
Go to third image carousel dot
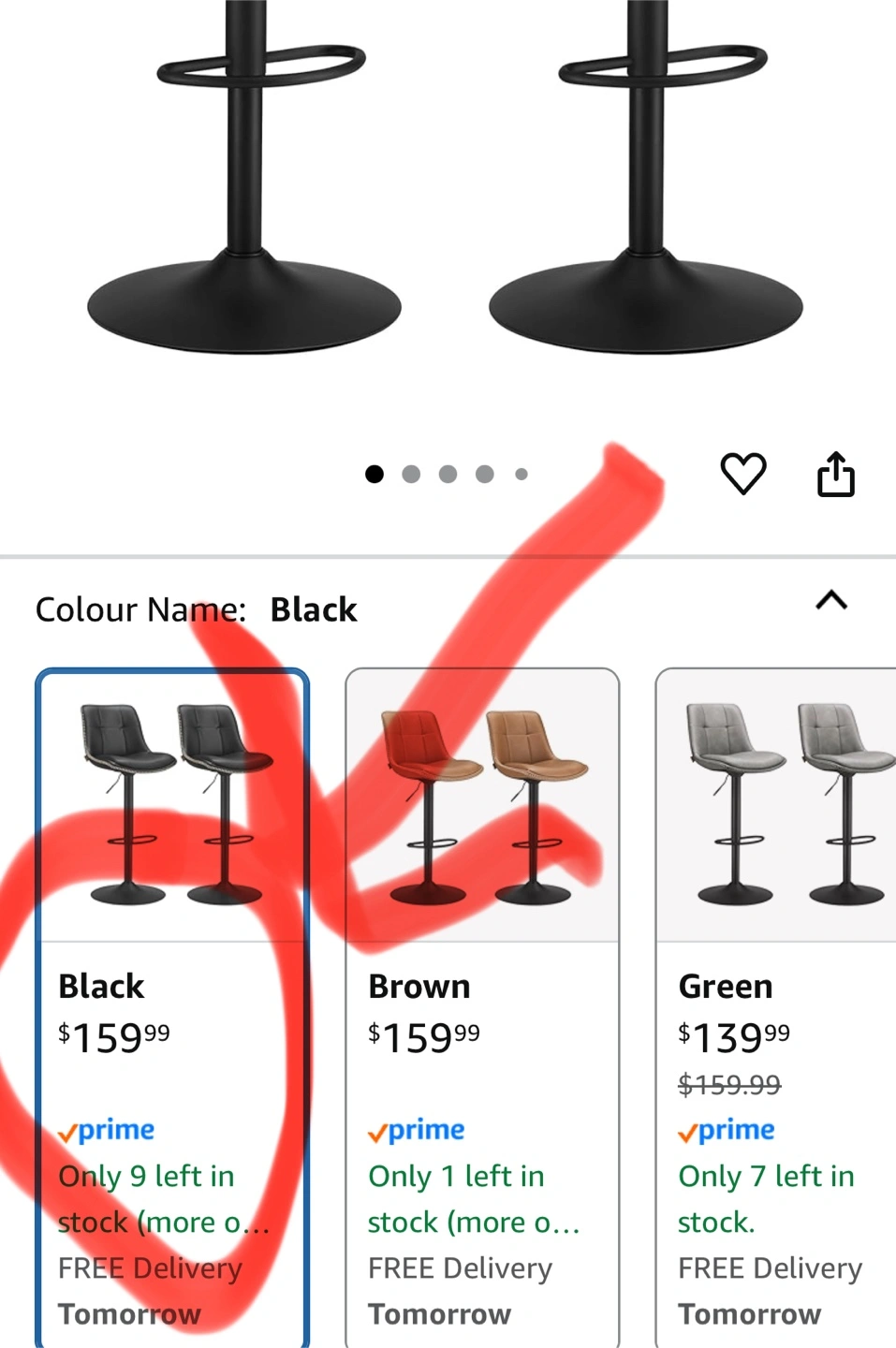[448, 475]
